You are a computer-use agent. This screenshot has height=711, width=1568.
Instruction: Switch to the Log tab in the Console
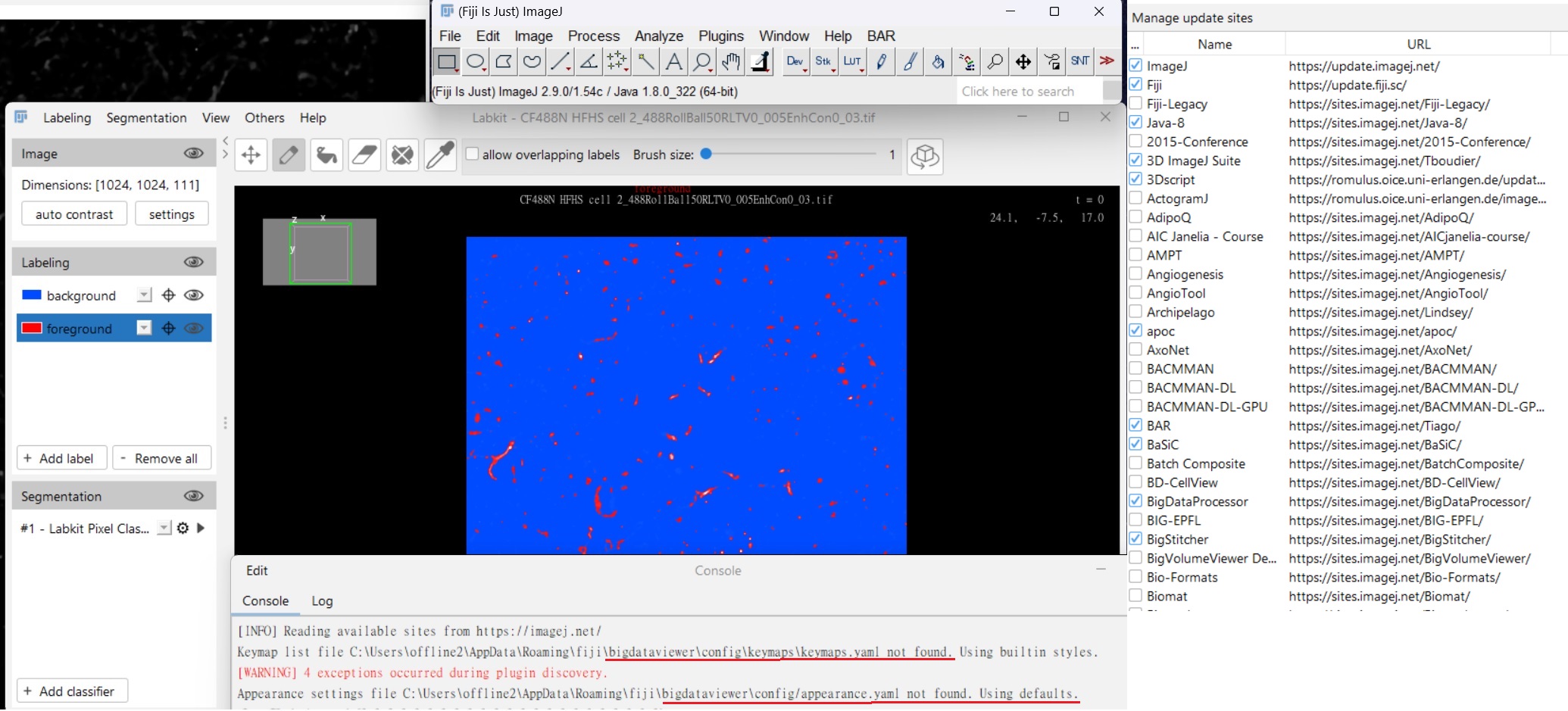(322, 600)
